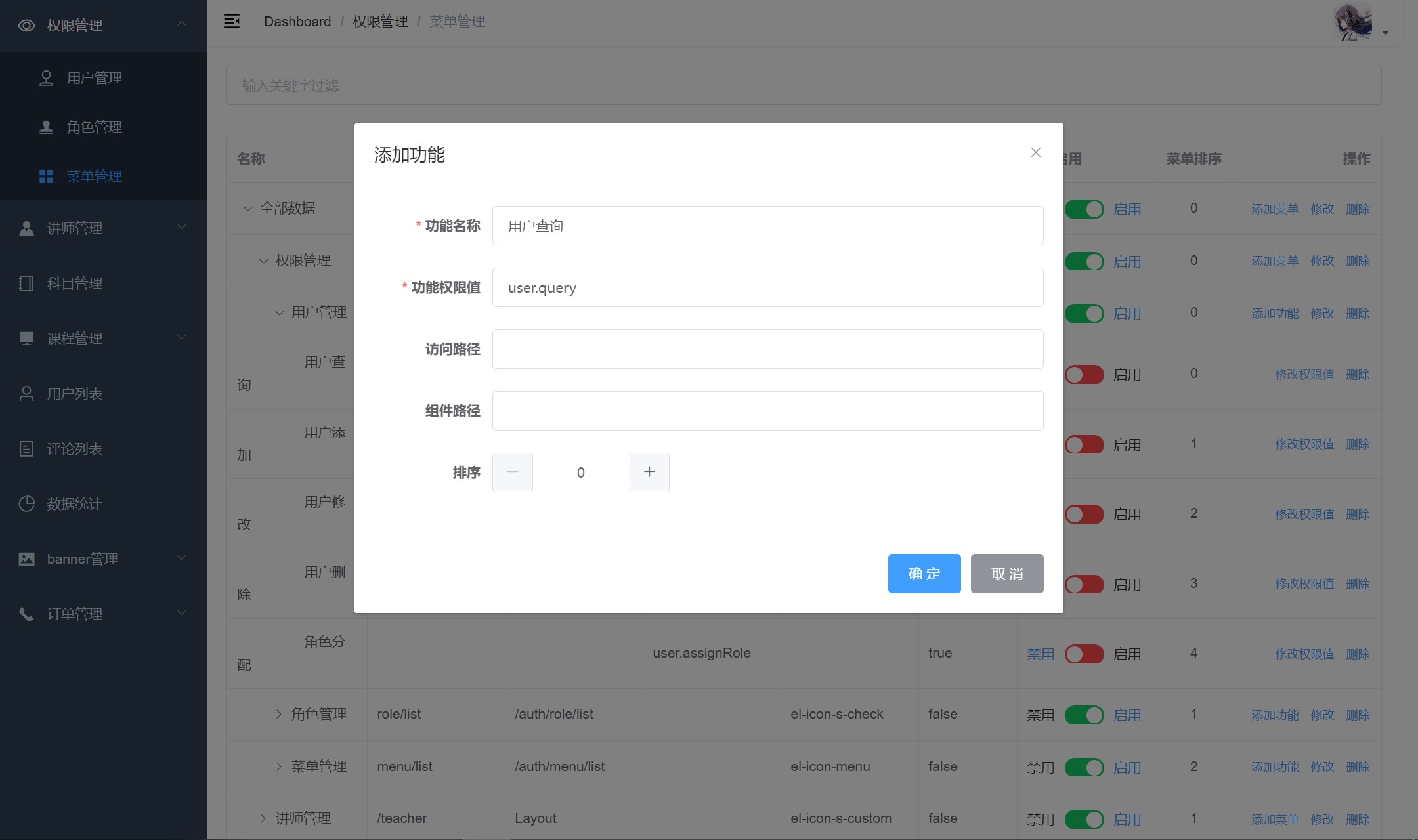Image resolution: width=1418 pixels, height=840 pixels.
Task: Toggle the 菜单管理 row enable switch
Action: tap(1084, 767)
